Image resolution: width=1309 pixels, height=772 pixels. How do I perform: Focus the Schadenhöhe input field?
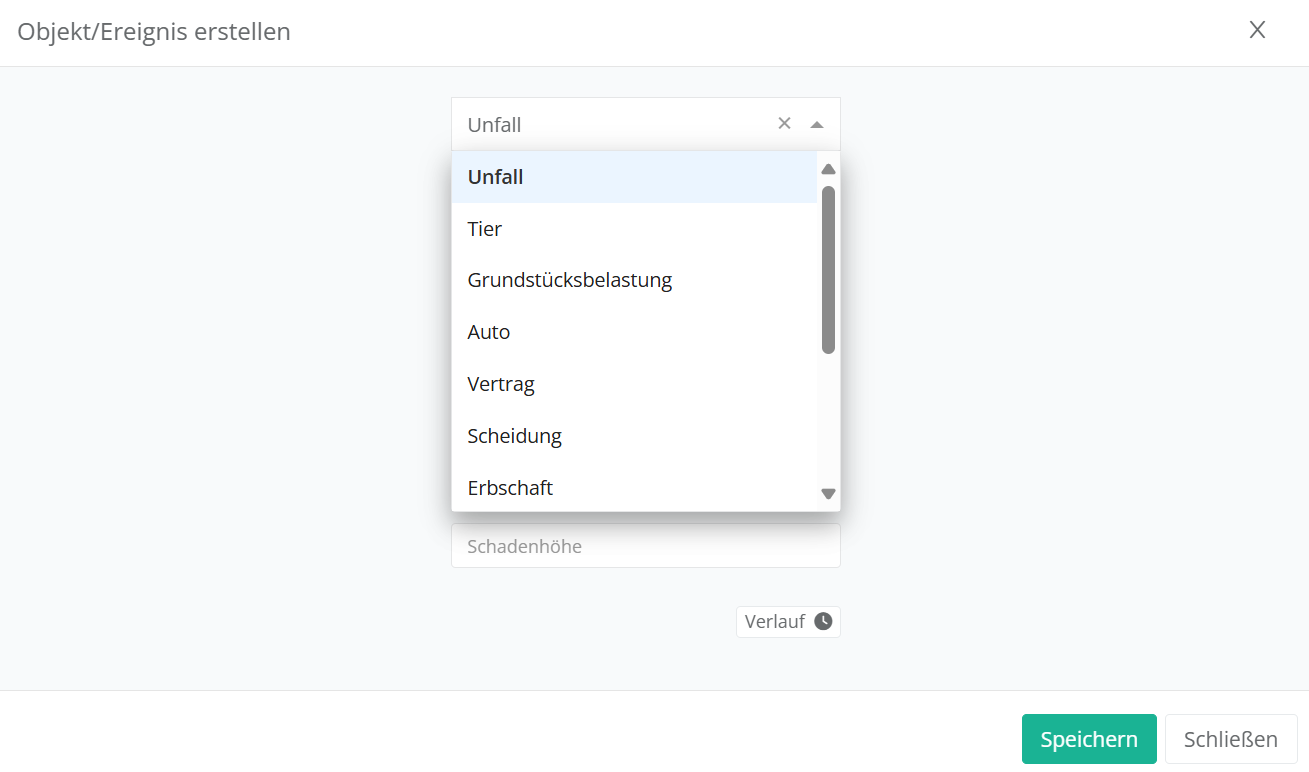click(x=645, y=546)
